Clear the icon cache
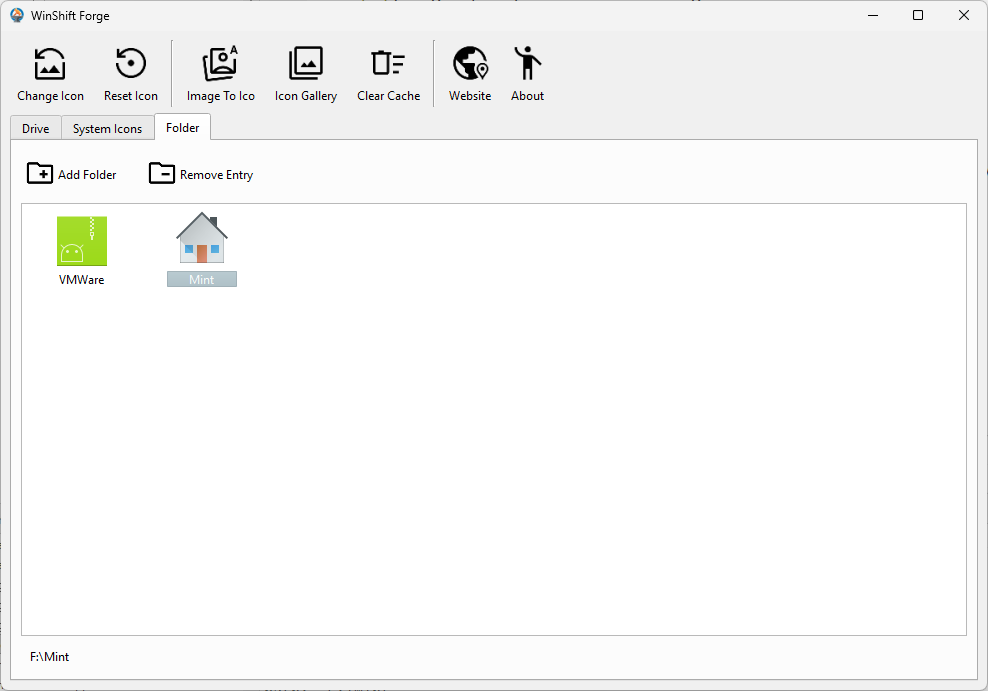 388,74
